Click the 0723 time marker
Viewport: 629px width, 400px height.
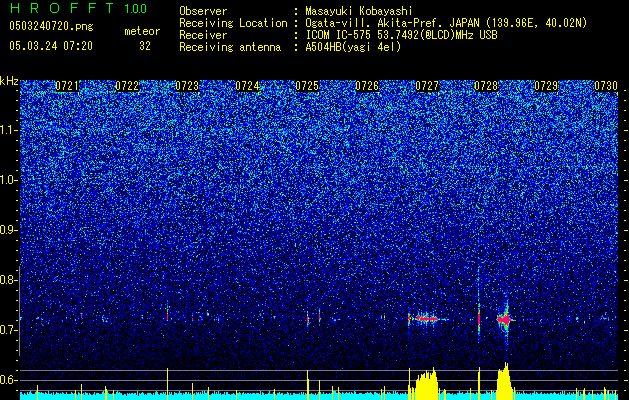pos(187,86)
